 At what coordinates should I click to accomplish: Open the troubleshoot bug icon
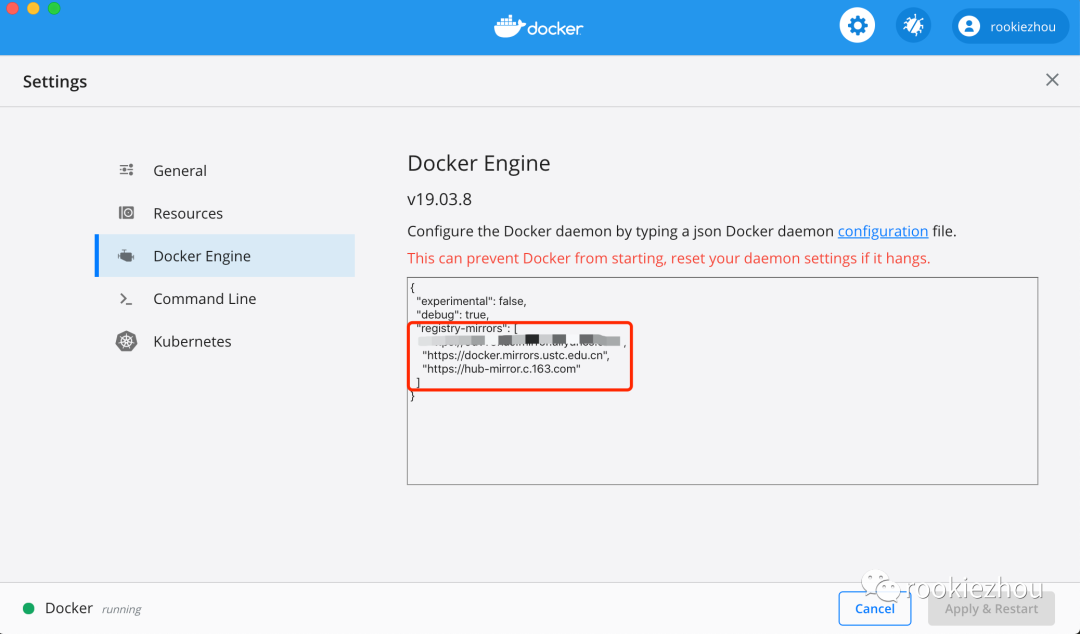[913, 26]
